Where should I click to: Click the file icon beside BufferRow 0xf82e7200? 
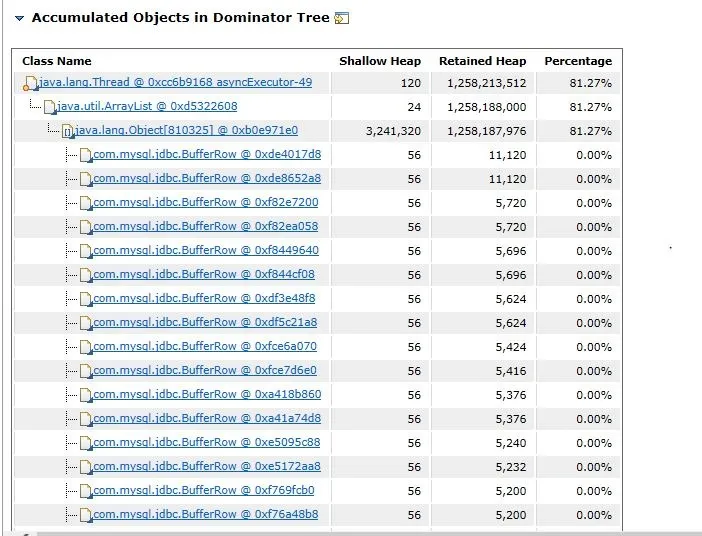pyautogui.click(x=85, y=203)
